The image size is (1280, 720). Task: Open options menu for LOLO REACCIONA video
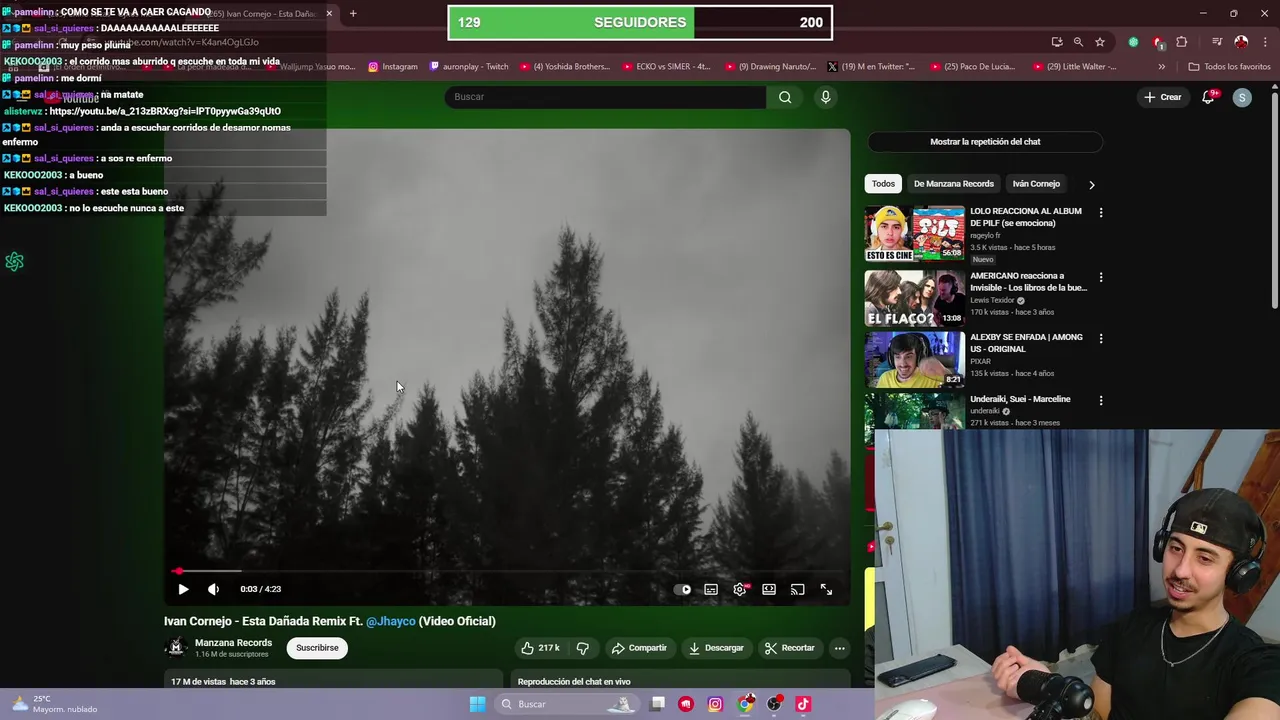coord(1101,213)
